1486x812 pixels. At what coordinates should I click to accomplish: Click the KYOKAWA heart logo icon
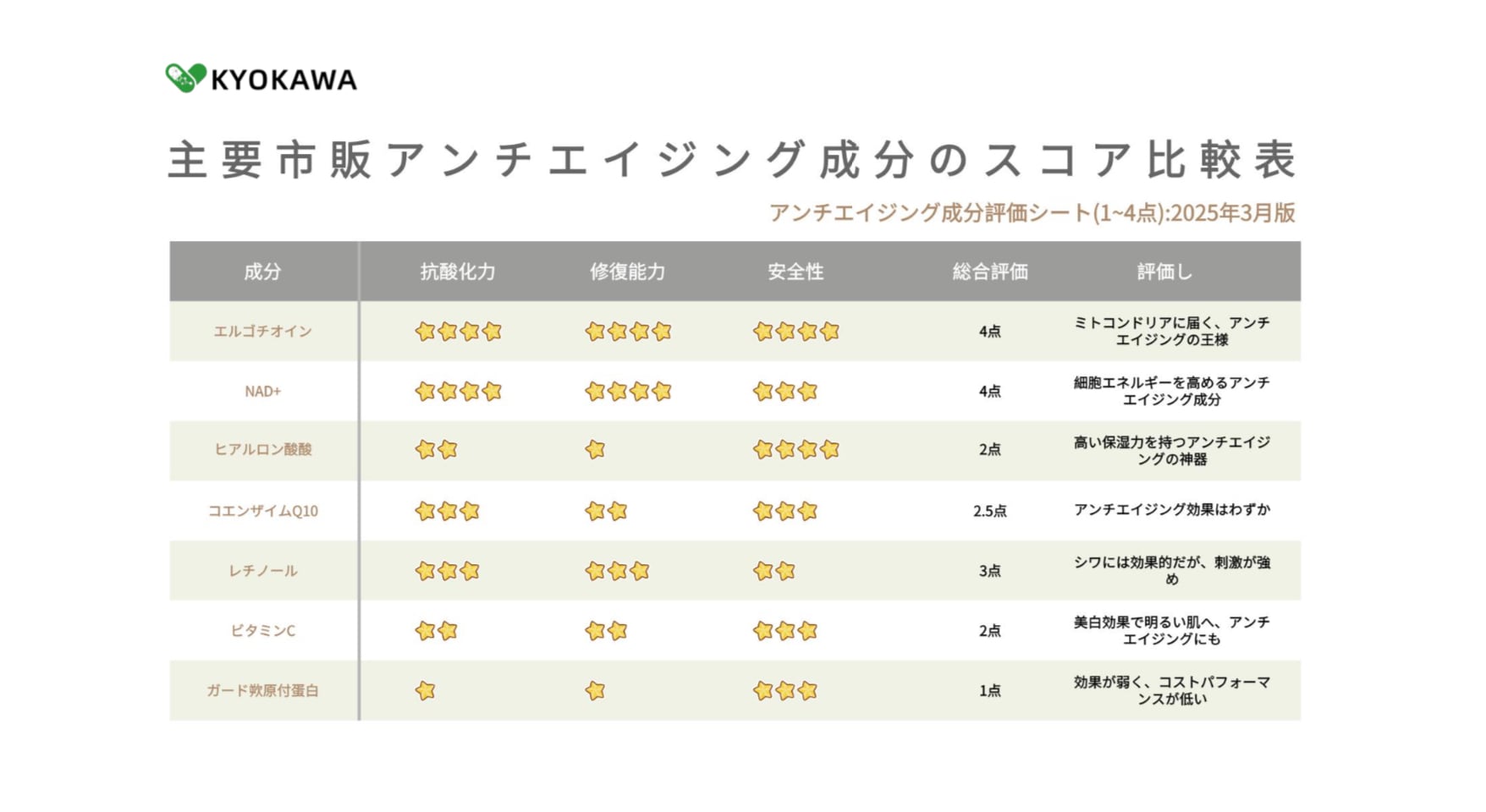[x=185, y=78]
